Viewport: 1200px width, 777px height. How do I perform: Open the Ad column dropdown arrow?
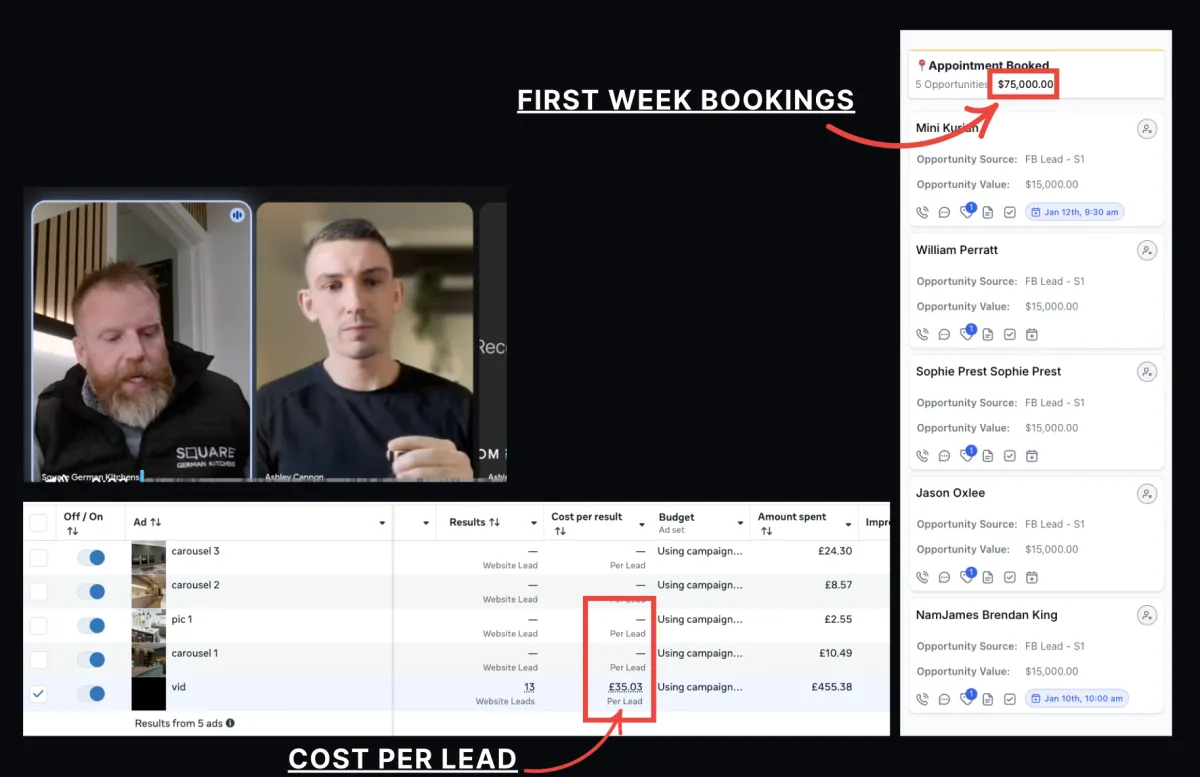pyautogui.click(x=382, y=523)
